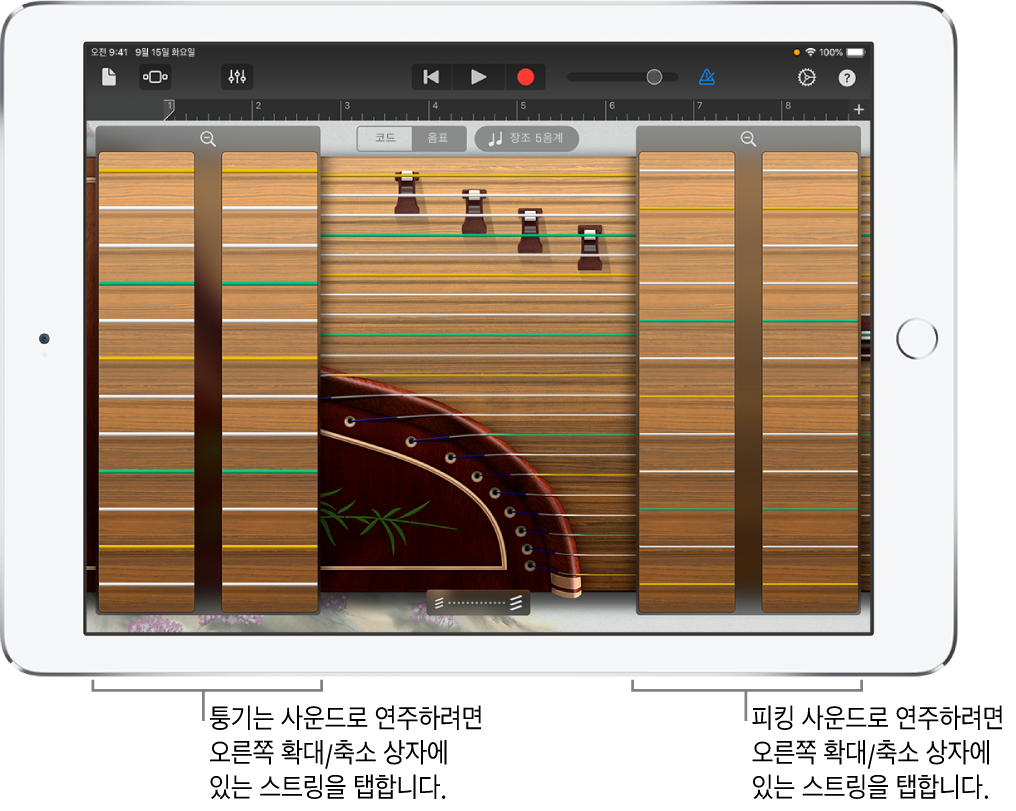Toggle the blue metronome icon
Screen dimensions: 1016x811
coord(707,77)
